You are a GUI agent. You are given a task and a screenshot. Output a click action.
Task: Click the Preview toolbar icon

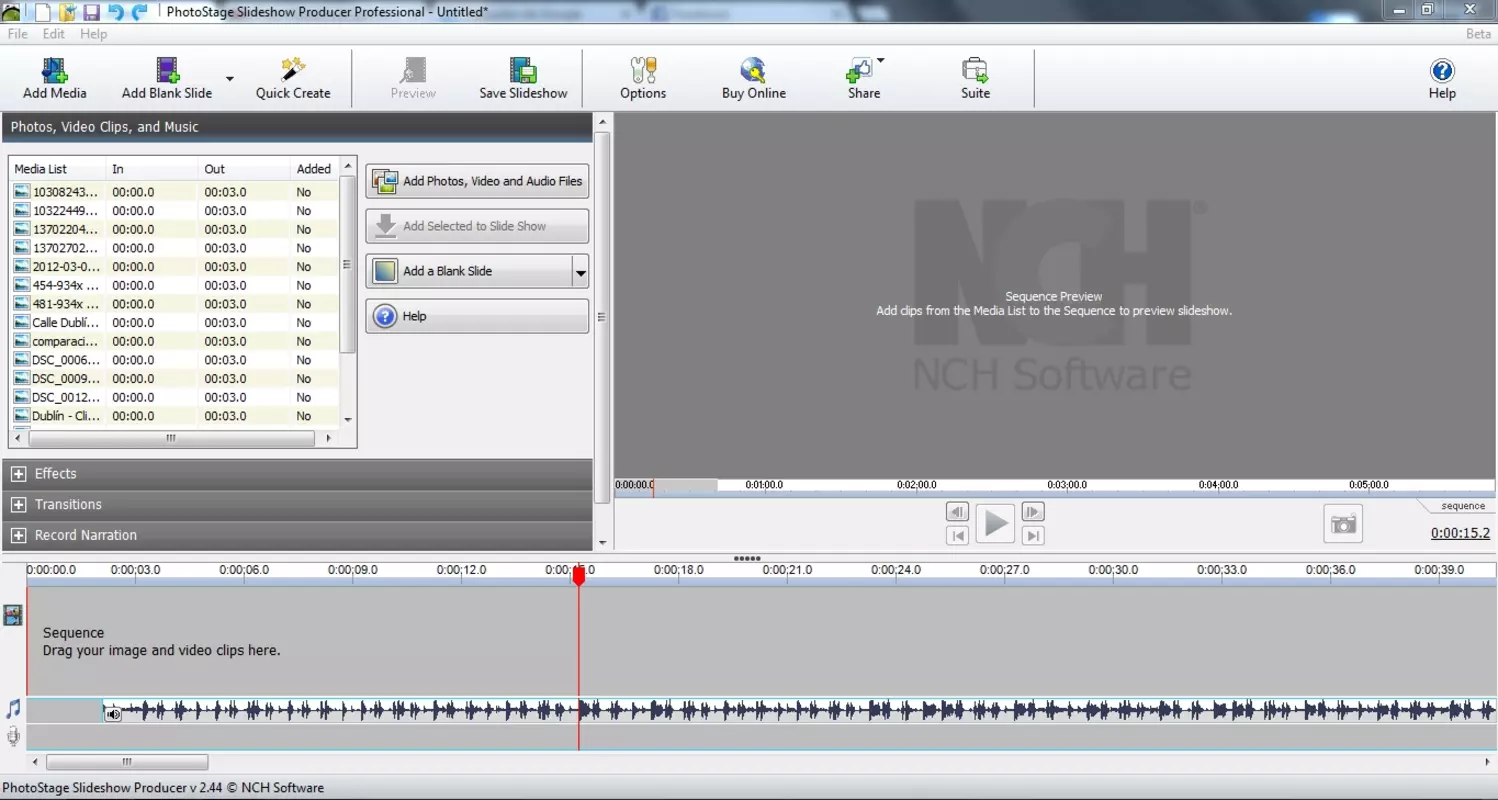413,79
